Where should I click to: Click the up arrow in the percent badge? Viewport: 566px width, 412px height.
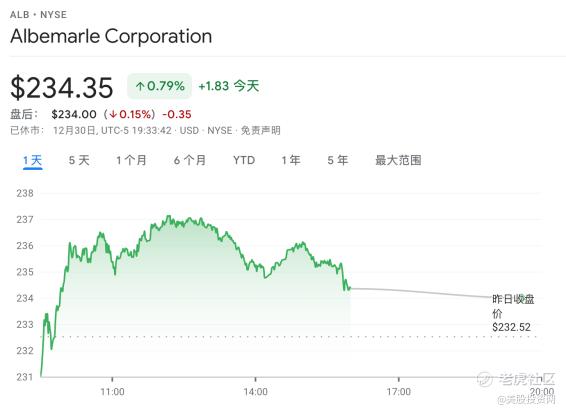[140, 86]
